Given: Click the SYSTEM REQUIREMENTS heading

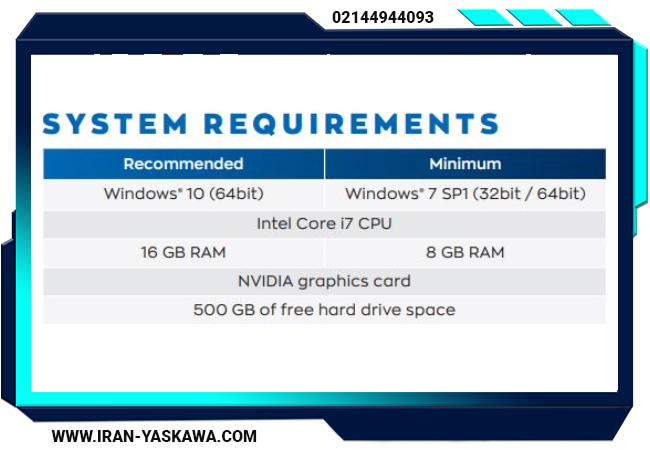Looking at the screenshot, I should 271,123.
